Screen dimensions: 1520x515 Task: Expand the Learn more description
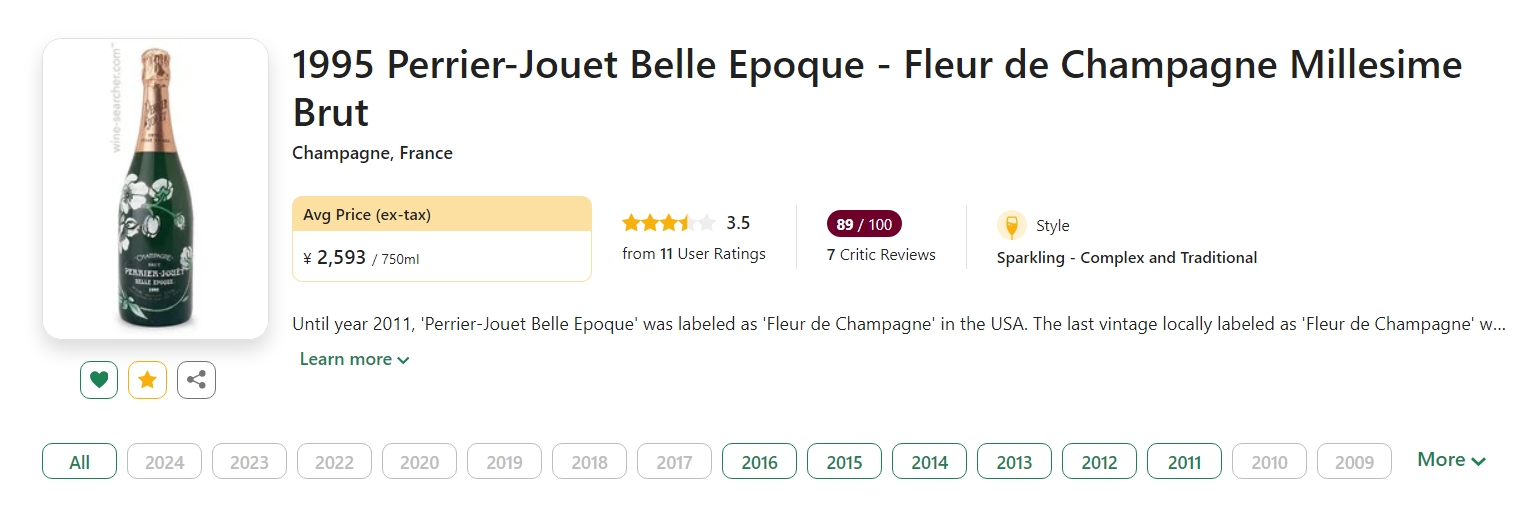[354, 359]
